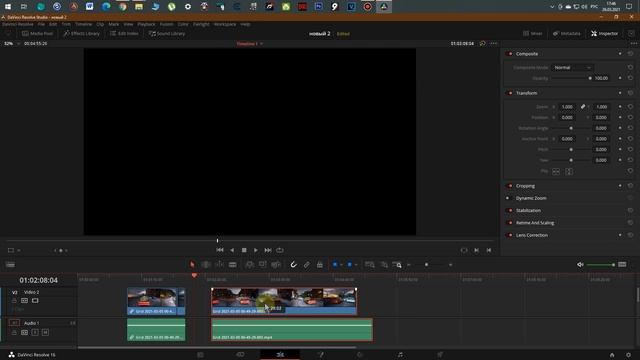
Task: Click the Detail Zoom icon
Action: click(x=384, y=265)
